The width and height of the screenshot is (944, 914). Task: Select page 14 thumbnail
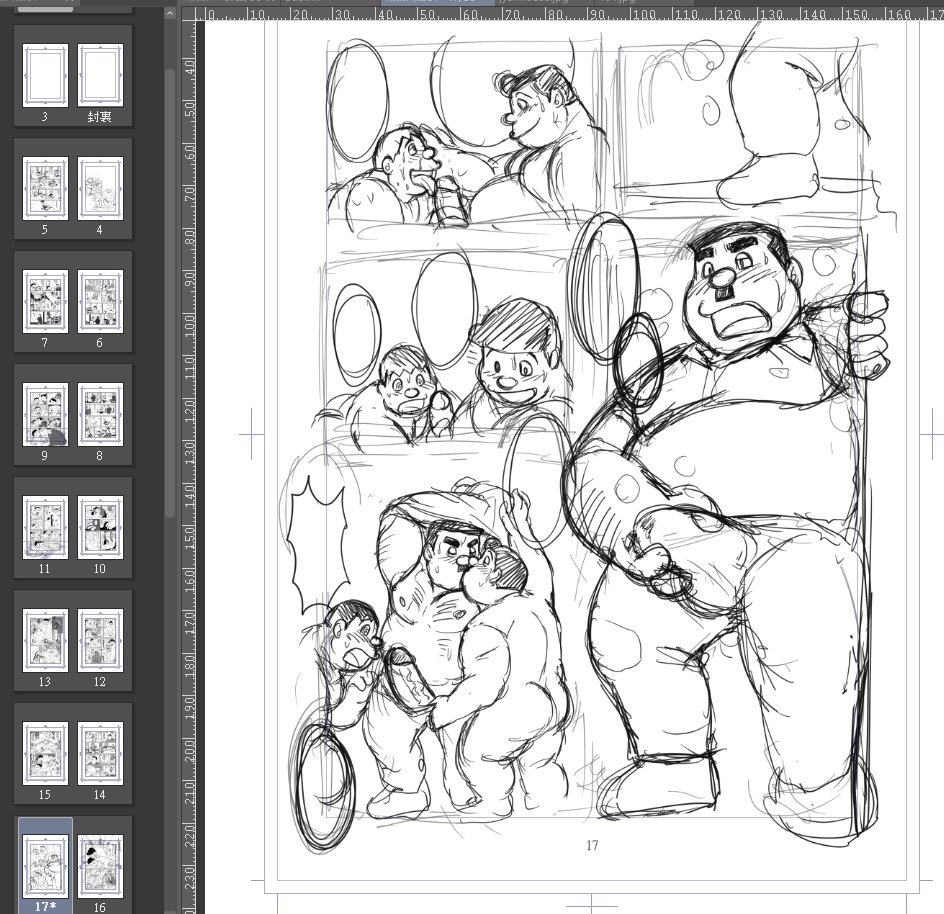(x=100, y=753)
